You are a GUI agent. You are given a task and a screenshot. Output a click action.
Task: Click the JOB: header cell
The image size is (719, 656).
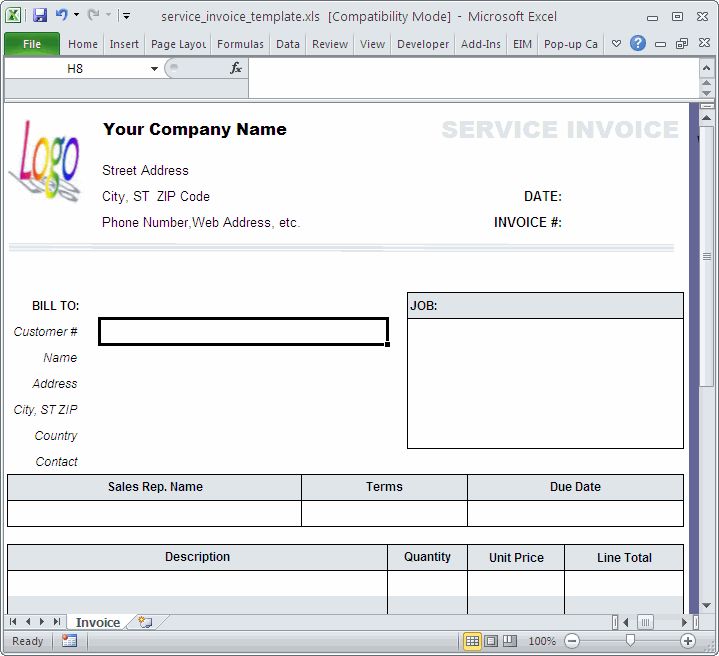(x=545, y=305)
